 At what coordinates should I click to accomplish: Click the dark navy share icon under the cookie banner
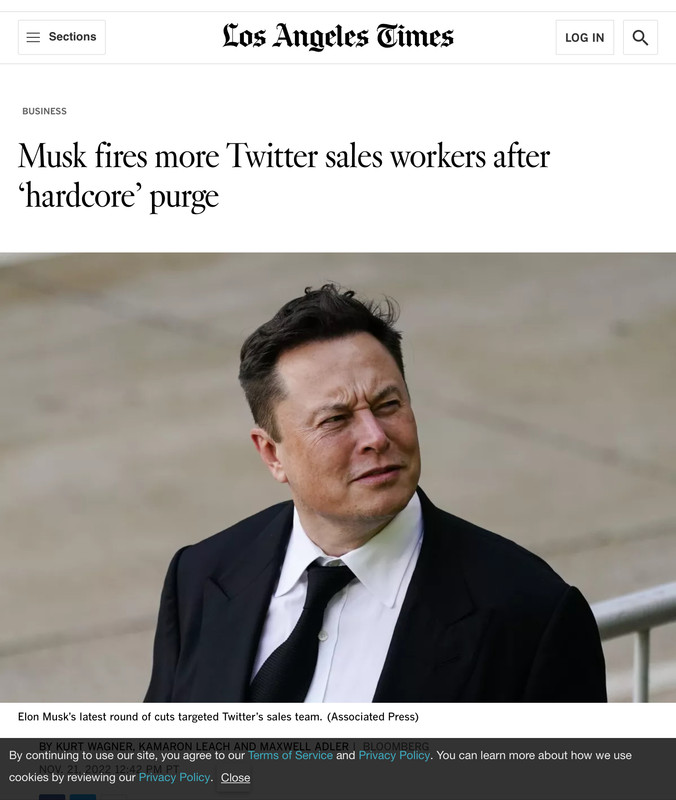tap(52, 796)
